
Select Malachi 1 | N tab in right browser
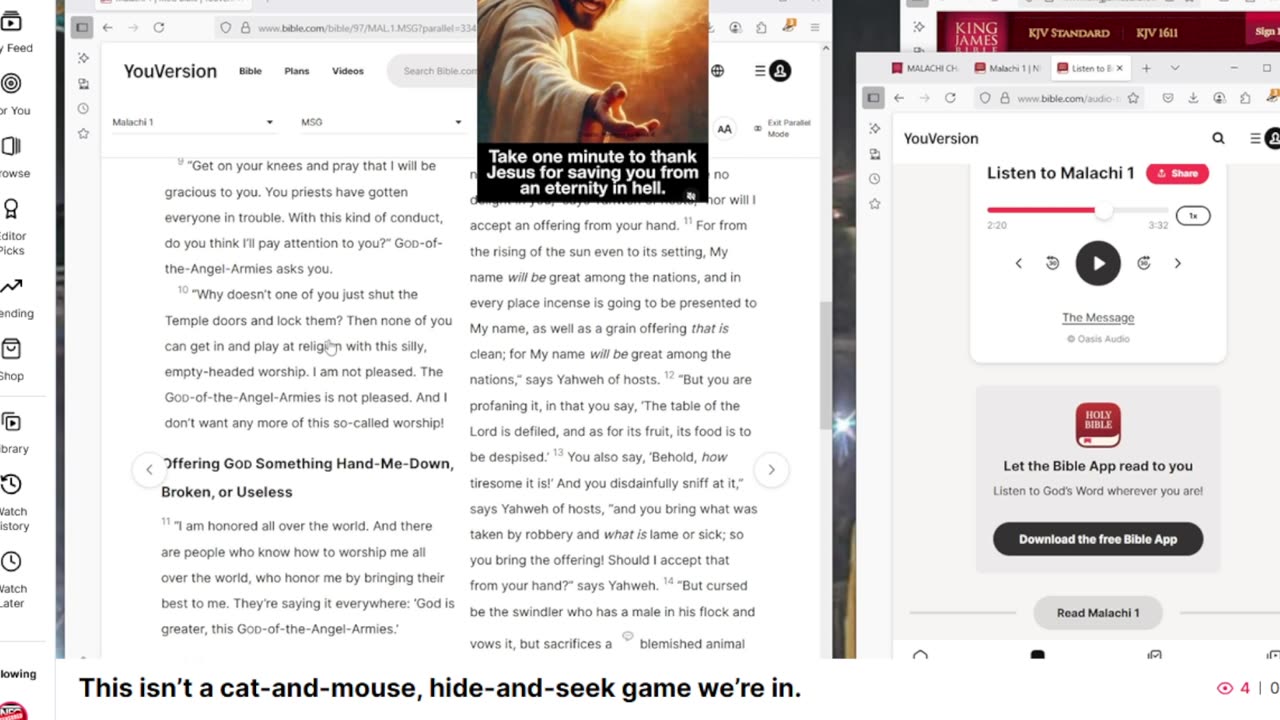[x=1009, y=68]
